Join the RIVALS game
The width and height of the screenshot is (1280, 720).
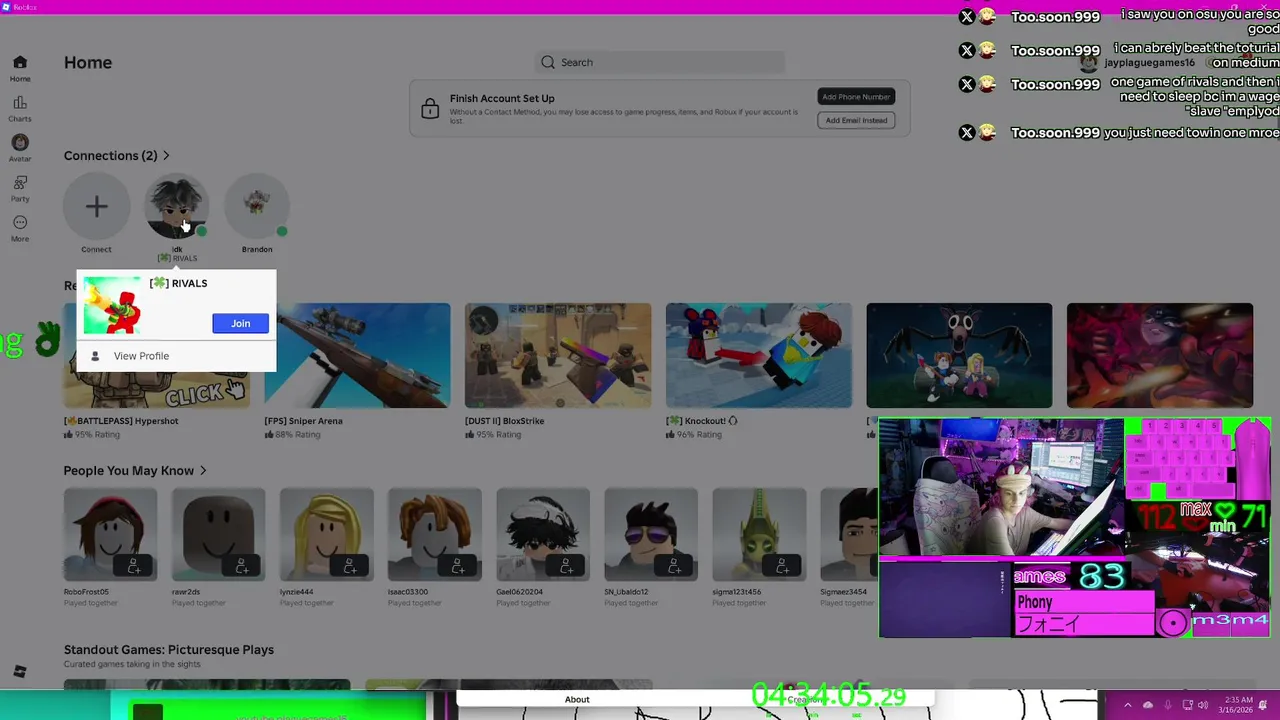pos(240,323)
